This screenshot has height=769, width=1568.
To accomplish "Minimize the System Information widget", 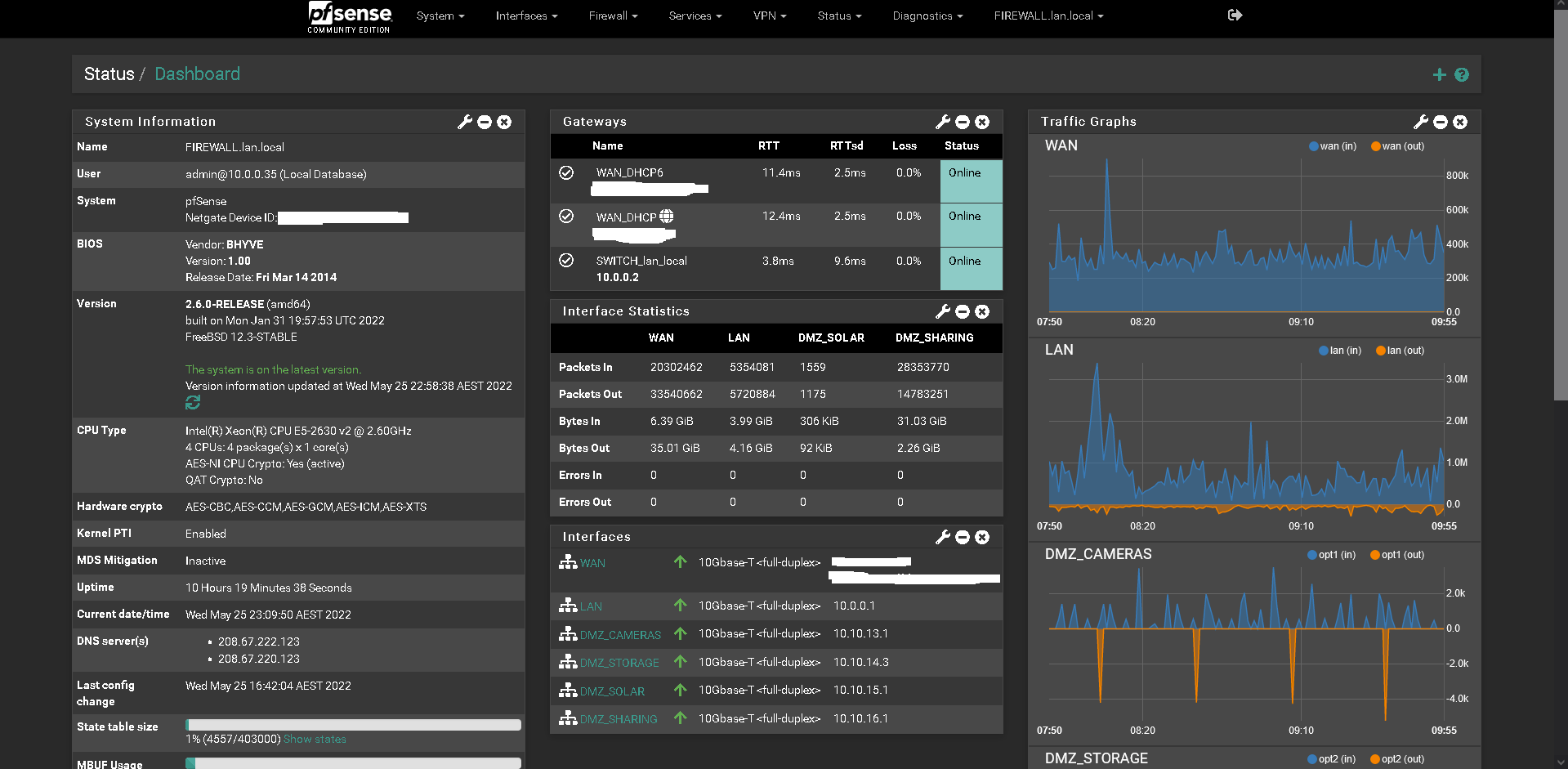I will coord(485,122).
